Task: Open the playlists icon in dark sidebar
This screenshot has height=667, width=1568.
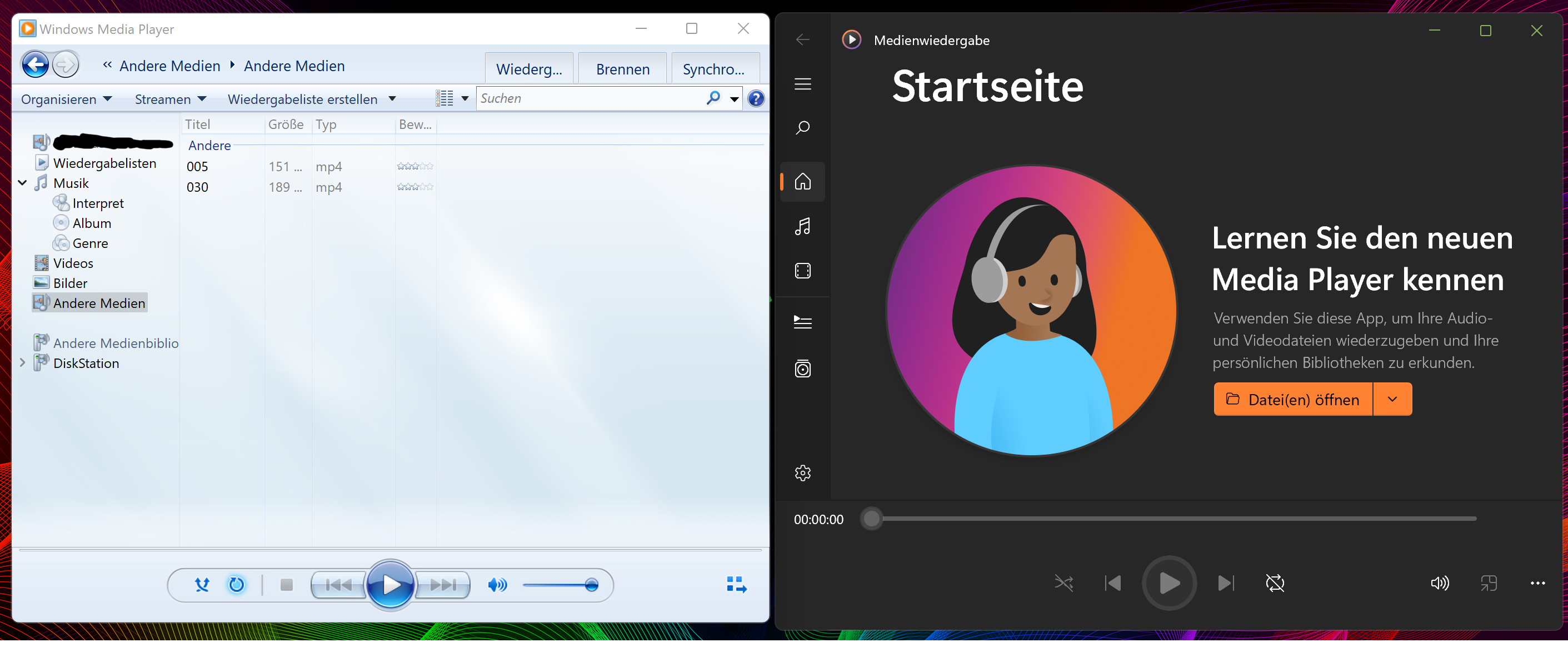Action: coord(802,369)
